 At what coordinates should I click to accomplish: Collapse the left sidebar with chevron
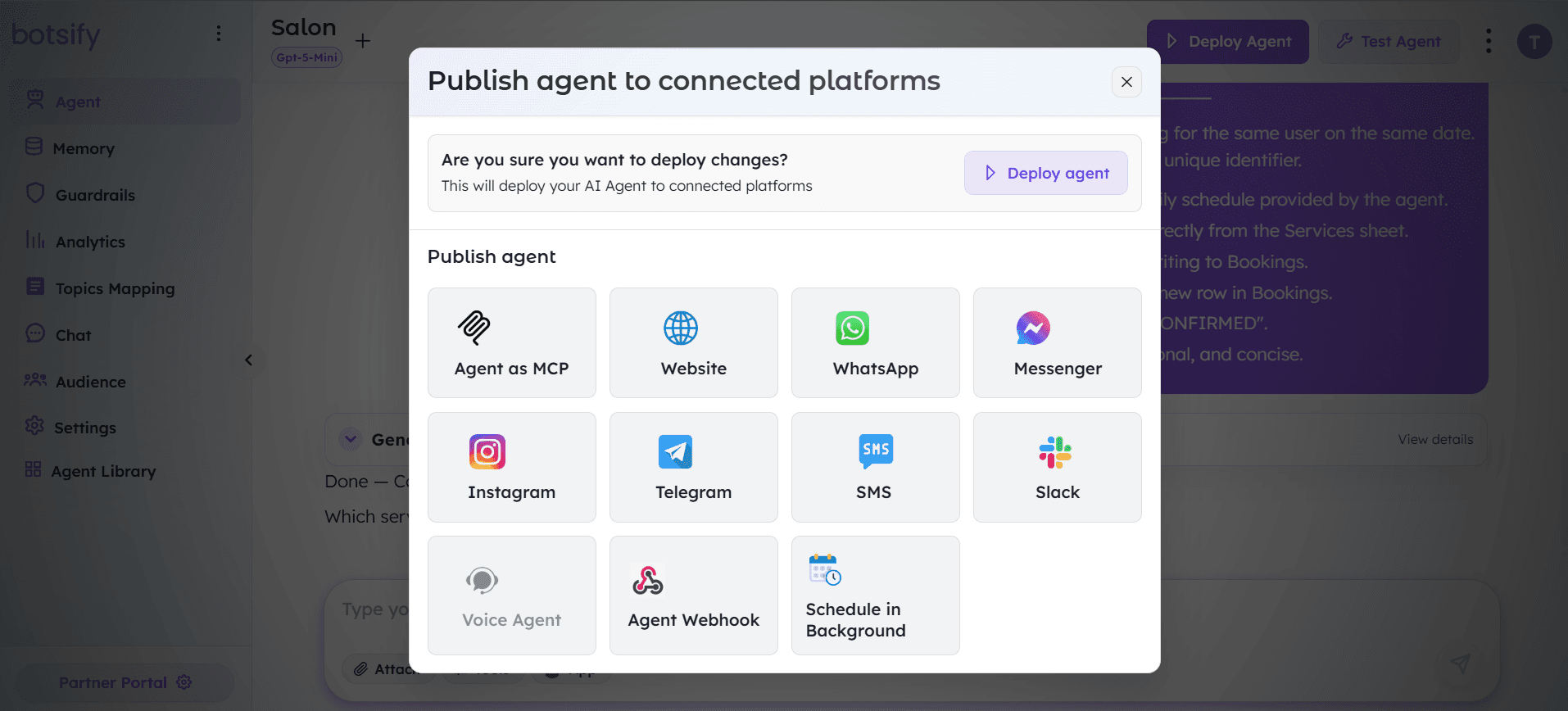(x=249, y=360)
